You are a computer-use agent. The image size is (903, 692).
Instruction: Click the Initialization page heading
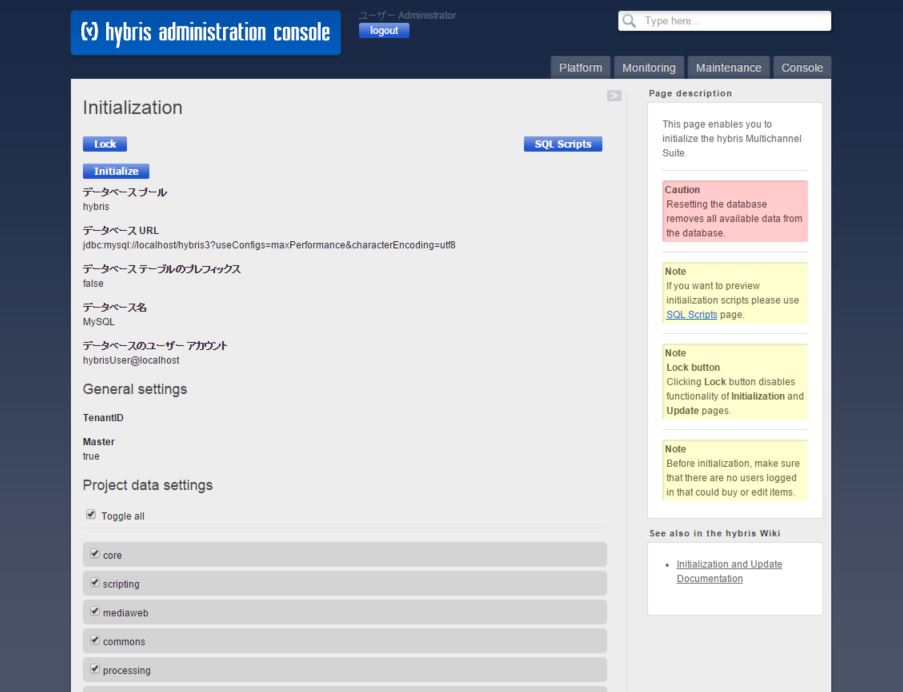pos(132,108)
